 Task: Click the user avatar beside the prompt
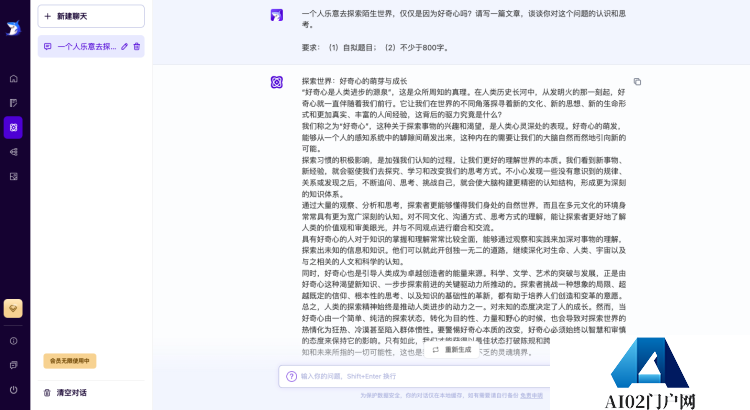pyautogui.click(x=276, y=15)
